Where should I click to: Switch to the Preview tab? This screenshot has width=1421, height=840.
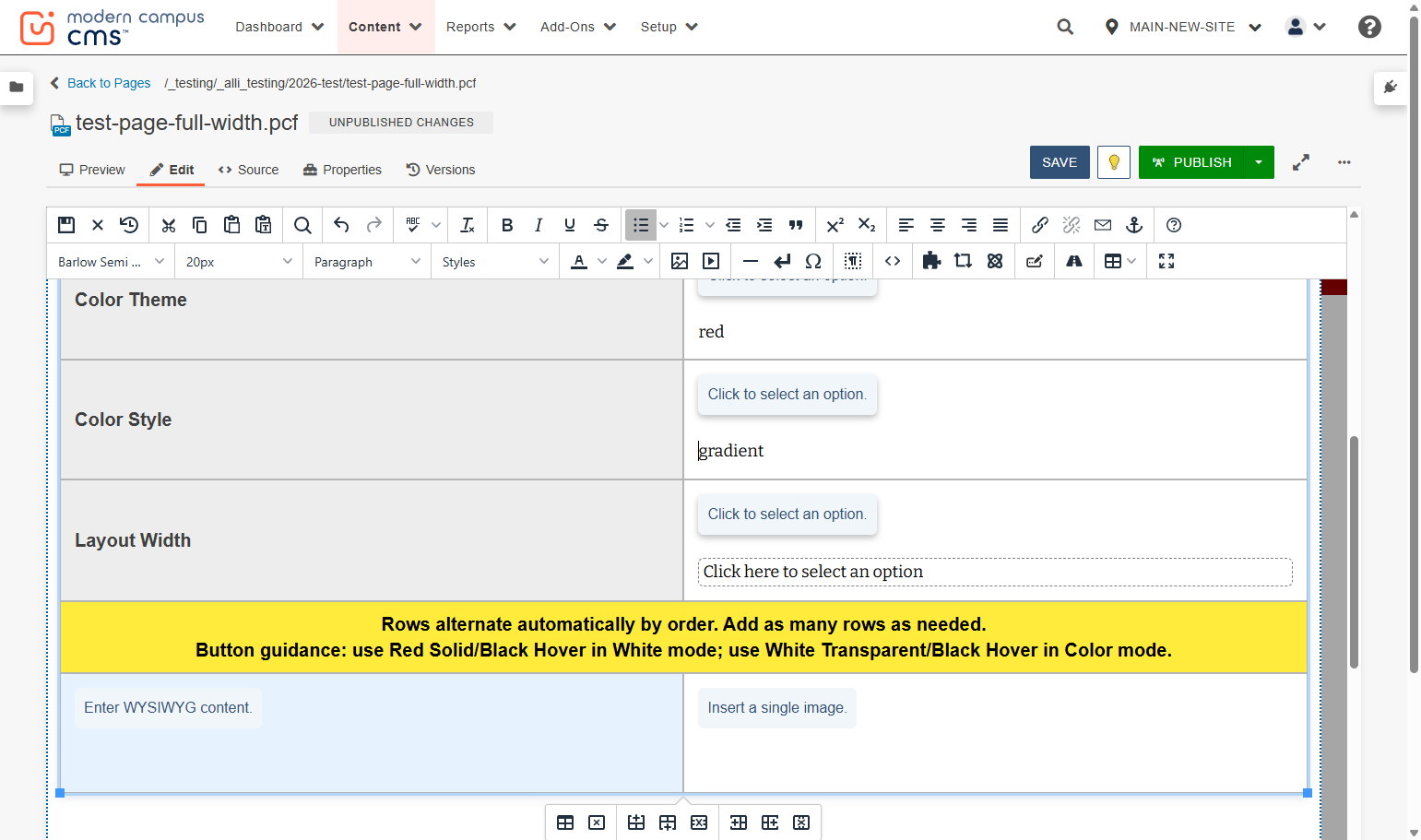[92, 170]
